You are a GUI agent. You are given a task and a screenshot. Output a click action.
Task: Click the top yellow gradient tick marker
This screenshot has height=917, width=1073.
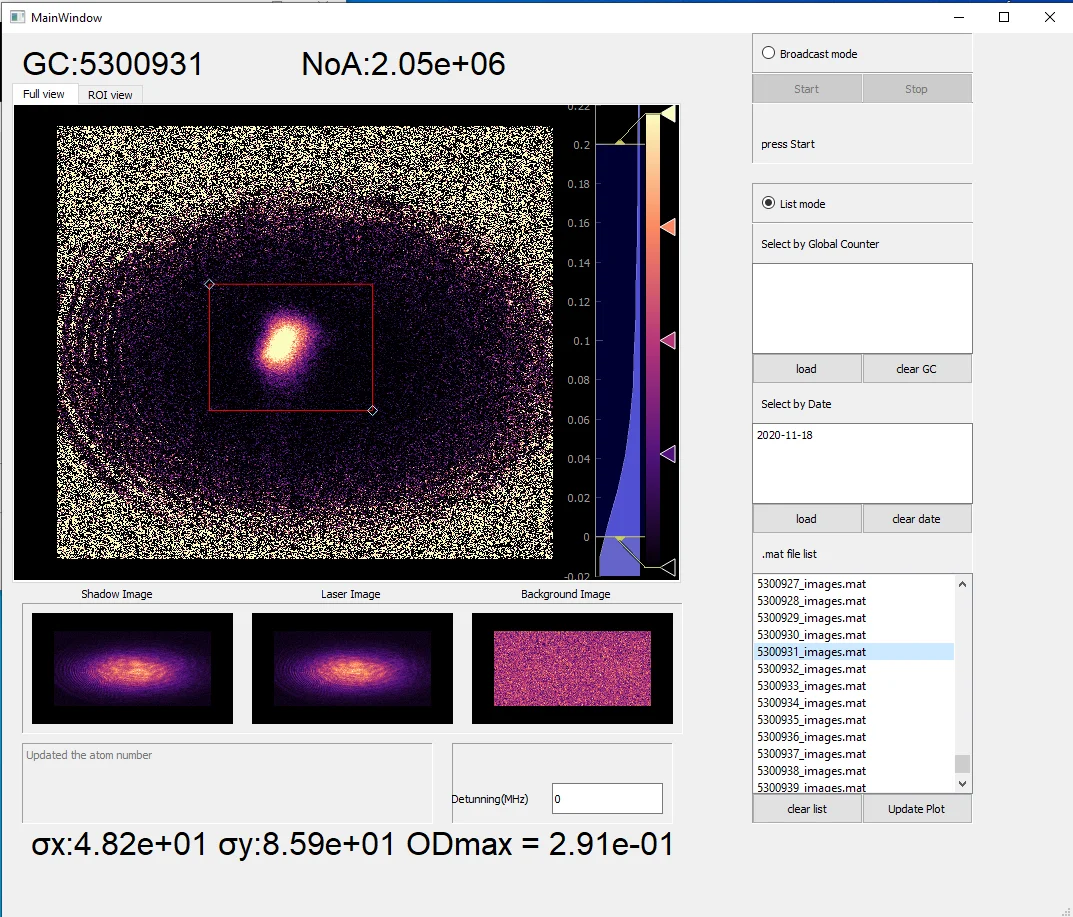[x=668, y=115]
